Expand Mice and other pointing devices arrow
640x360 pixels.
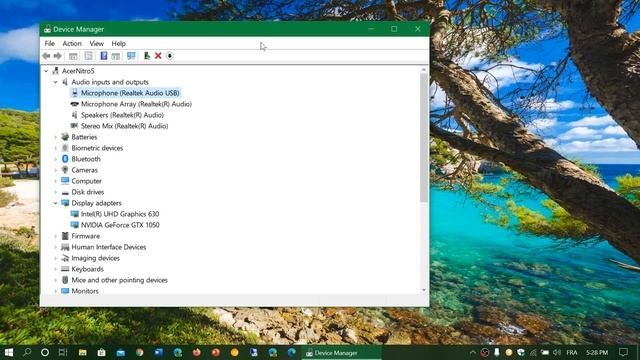coord(56,280)
